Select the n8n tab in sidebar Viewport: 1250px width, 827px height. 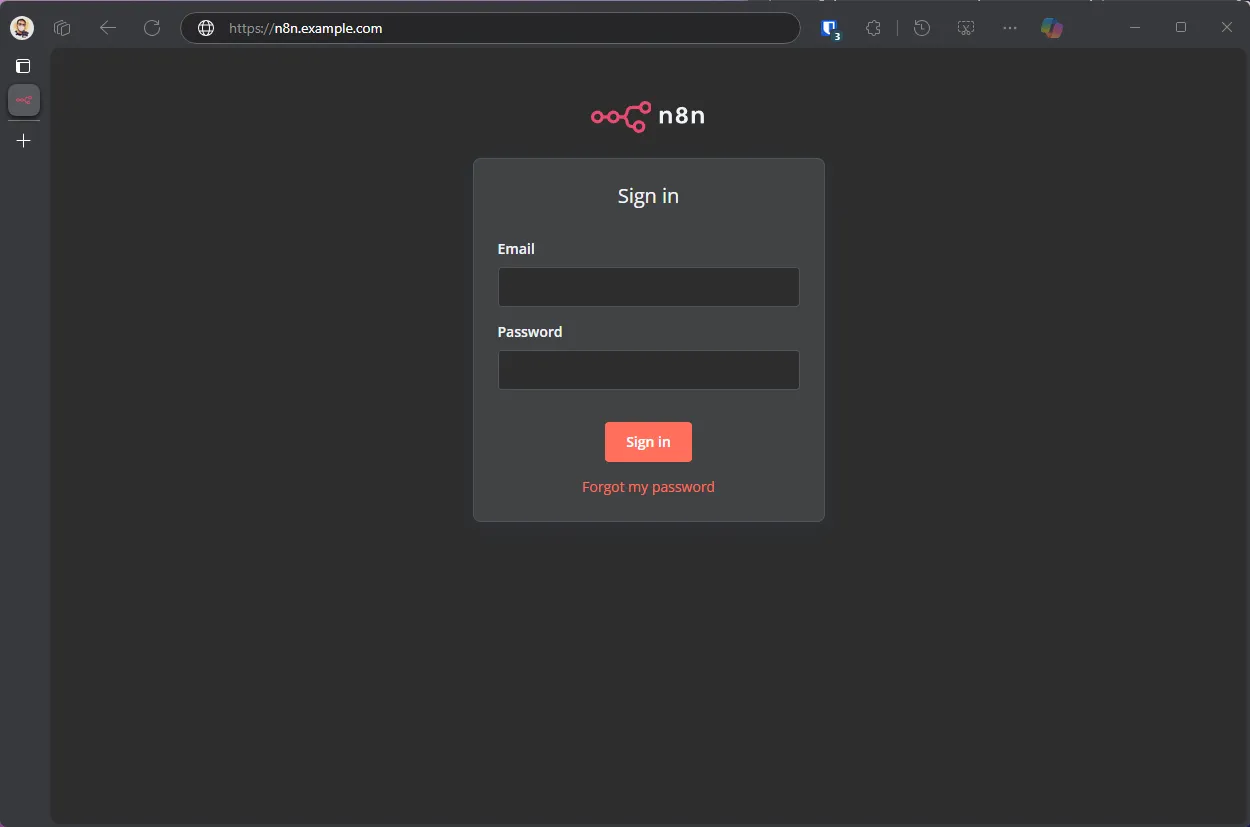click(x=24, y=100)
